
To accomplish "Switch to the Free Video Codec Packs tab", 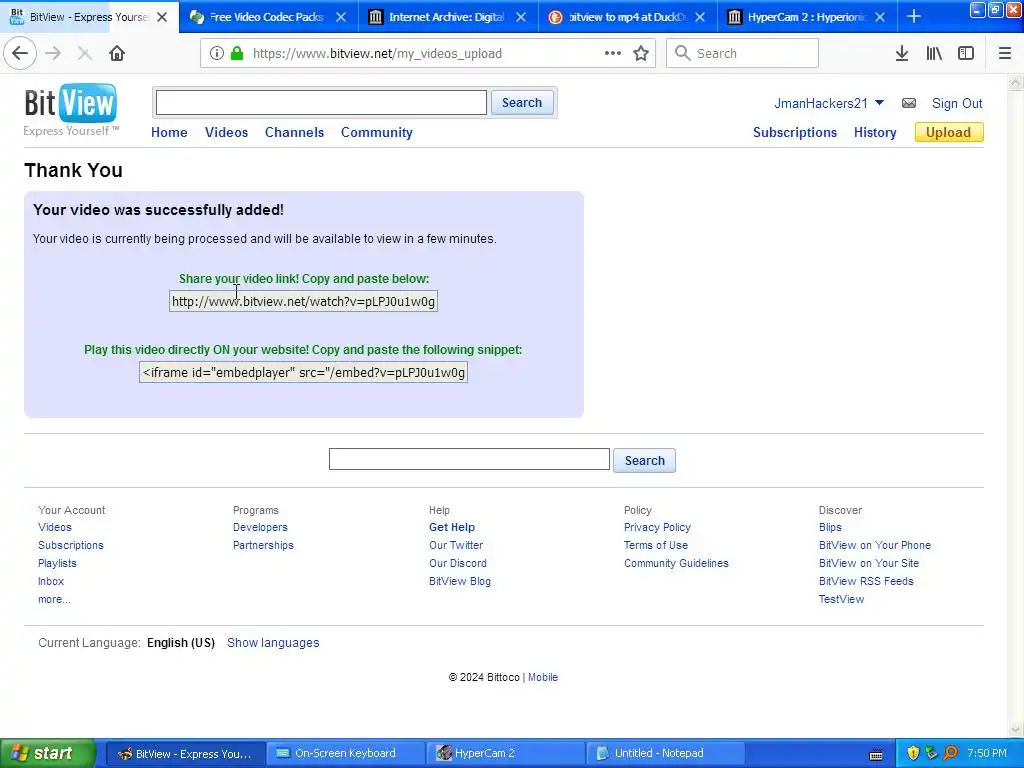I will click(268, 17).
